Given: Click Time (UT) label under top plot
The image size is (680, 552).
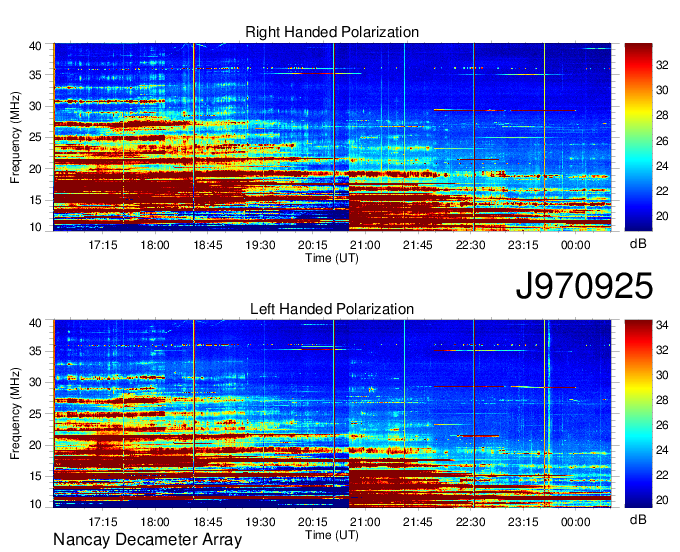Looking at the screenshot, I should coord(332,258).
